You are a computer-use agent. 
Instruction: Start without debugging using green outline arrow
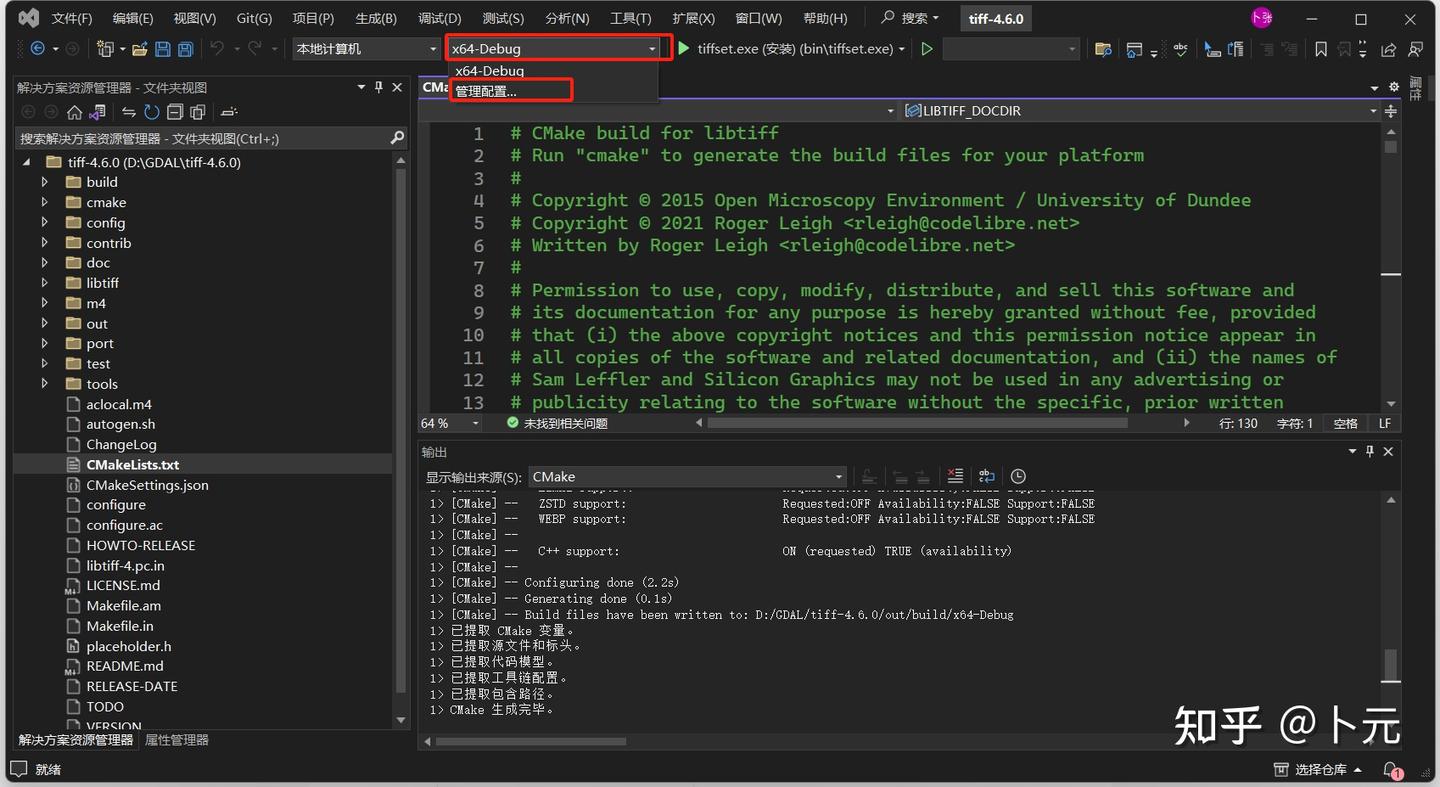[x=927, y=49]
